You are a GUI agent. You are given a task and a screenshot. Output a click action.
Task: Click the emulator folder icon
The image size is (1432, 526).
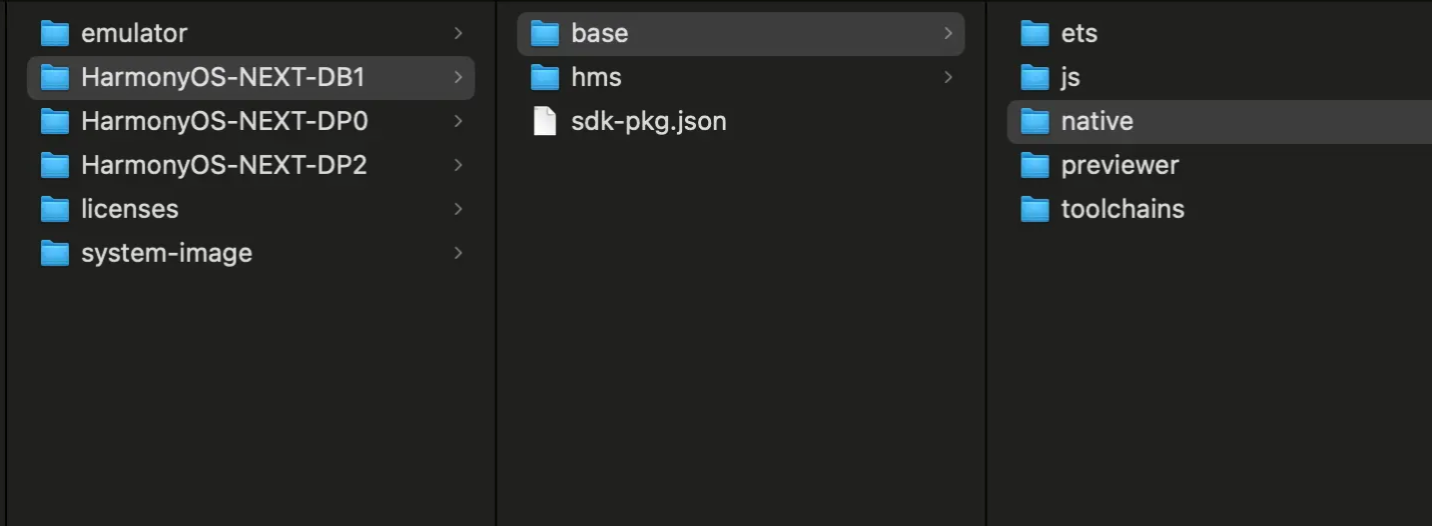(x=55, y=34)
